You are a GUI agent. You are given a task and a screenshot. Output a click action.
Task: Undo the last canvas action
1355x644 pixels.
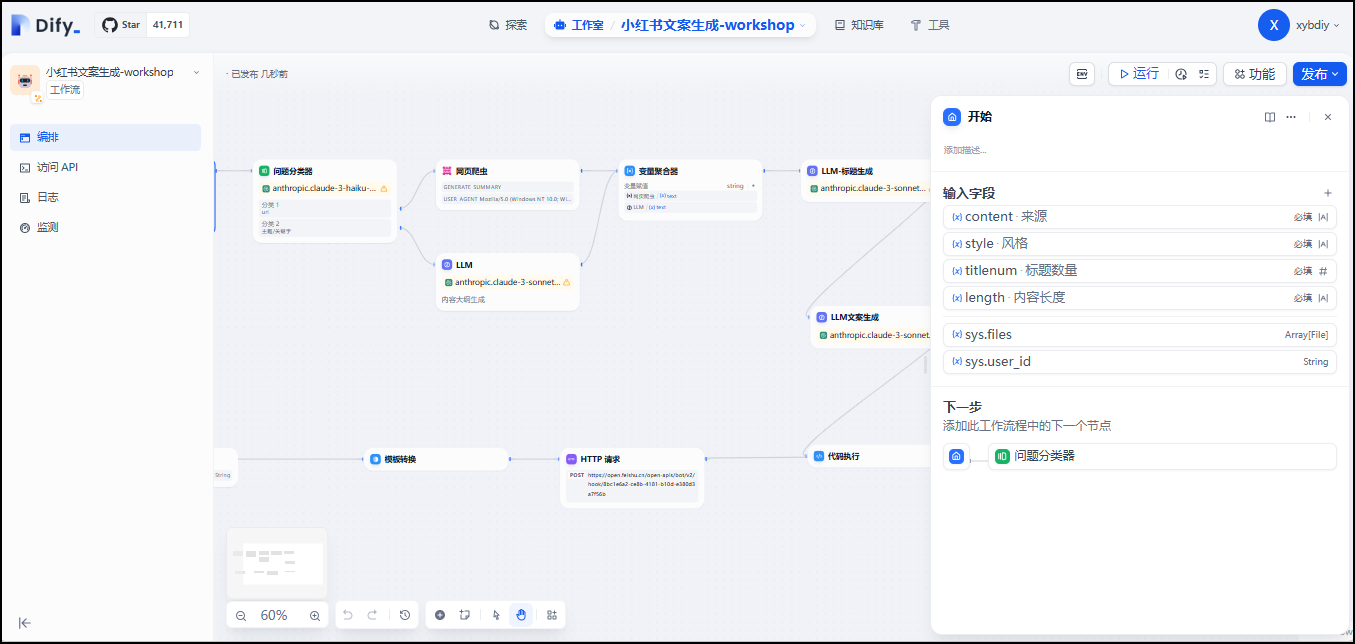point(348,615)
